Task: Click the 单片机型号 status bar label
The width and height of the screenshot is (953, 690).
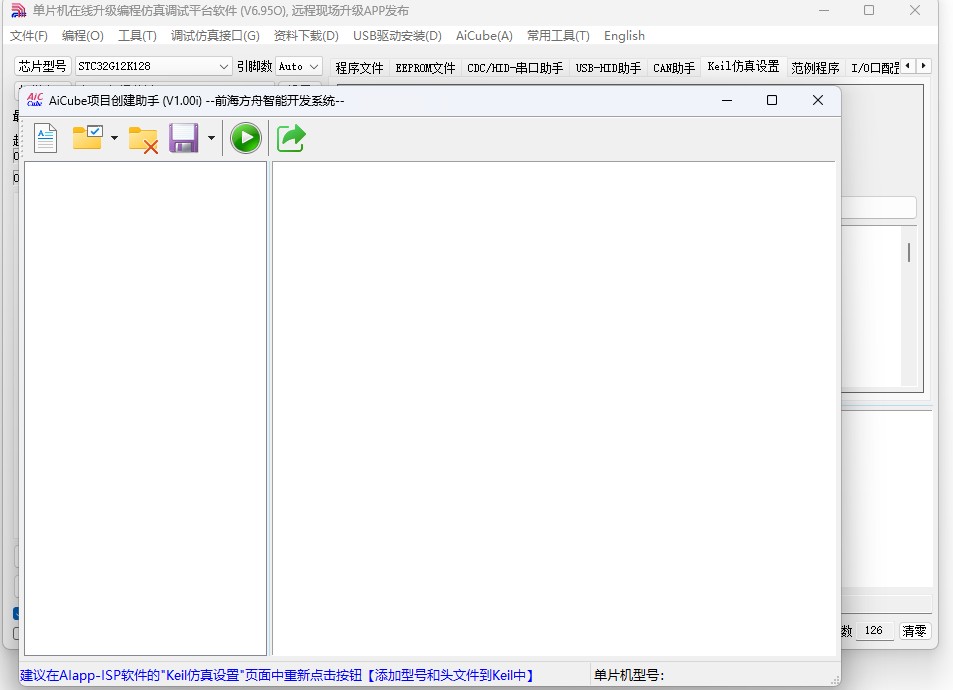Action: [628, 675]
